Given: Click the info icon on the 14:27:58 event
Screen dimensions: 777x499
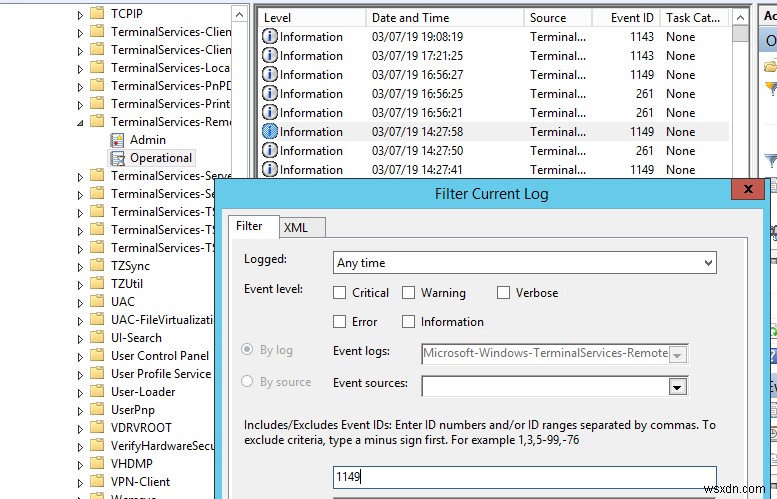Looking at the screenshot, I should [270, 132].
